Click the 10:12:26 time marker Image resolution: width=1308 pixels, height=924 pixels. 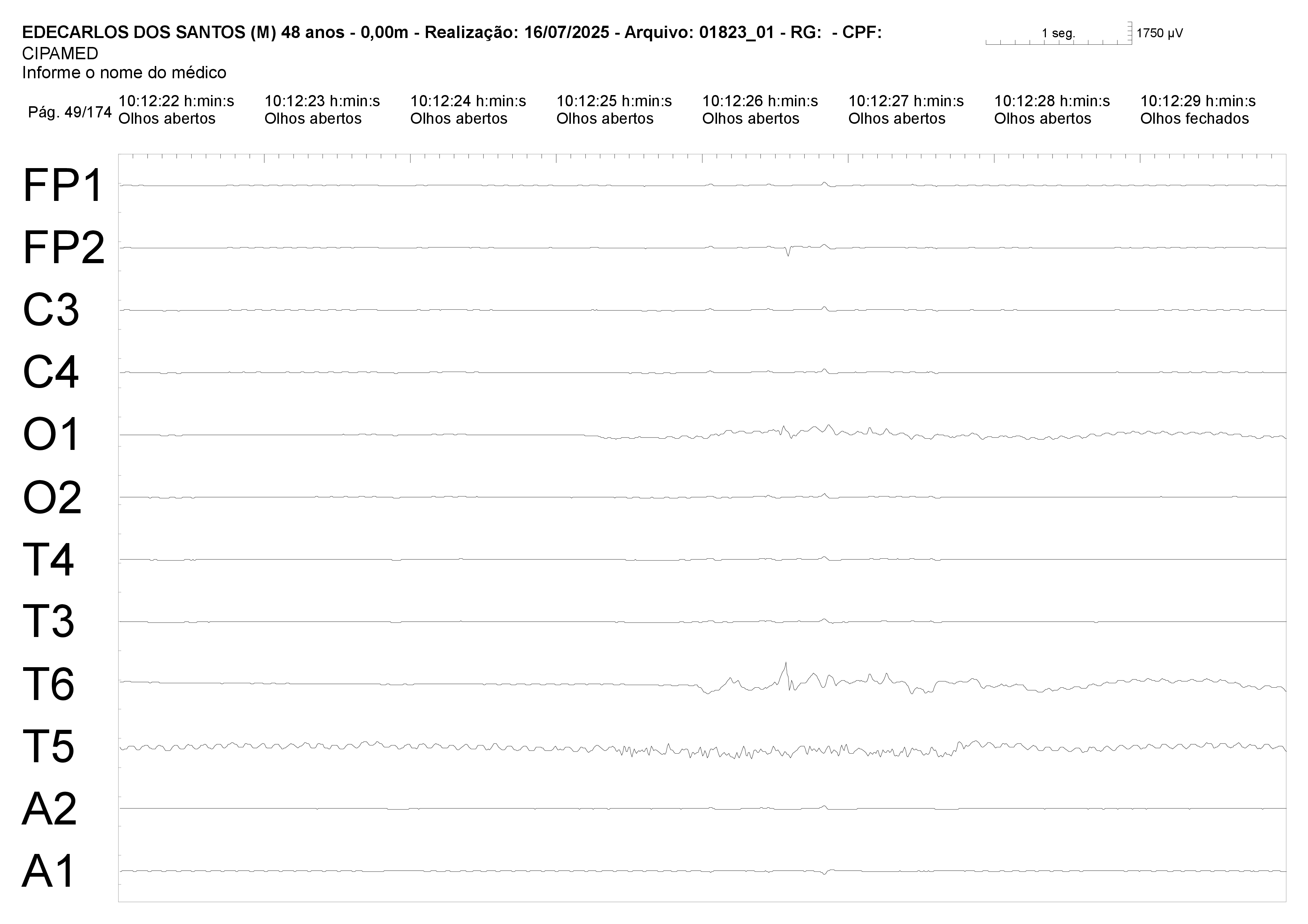(x=760, y=101)
